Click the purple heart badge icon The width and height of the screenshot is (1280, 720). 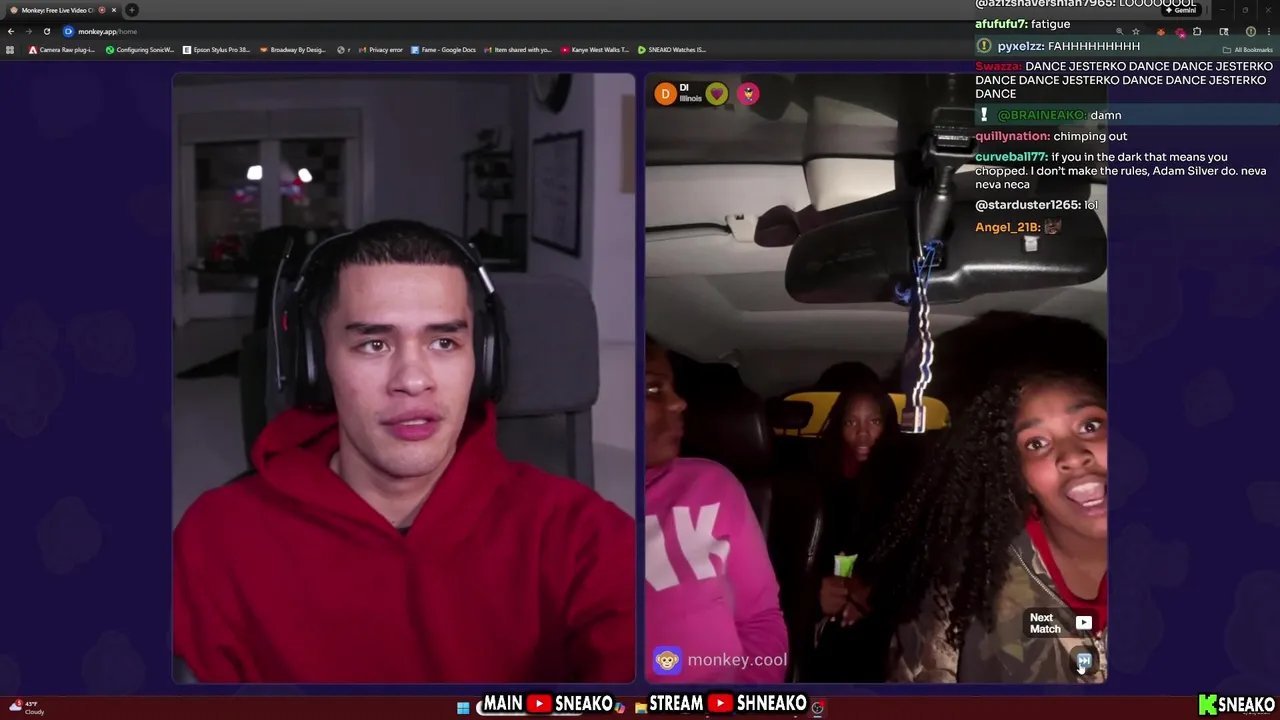coord(716,94)
